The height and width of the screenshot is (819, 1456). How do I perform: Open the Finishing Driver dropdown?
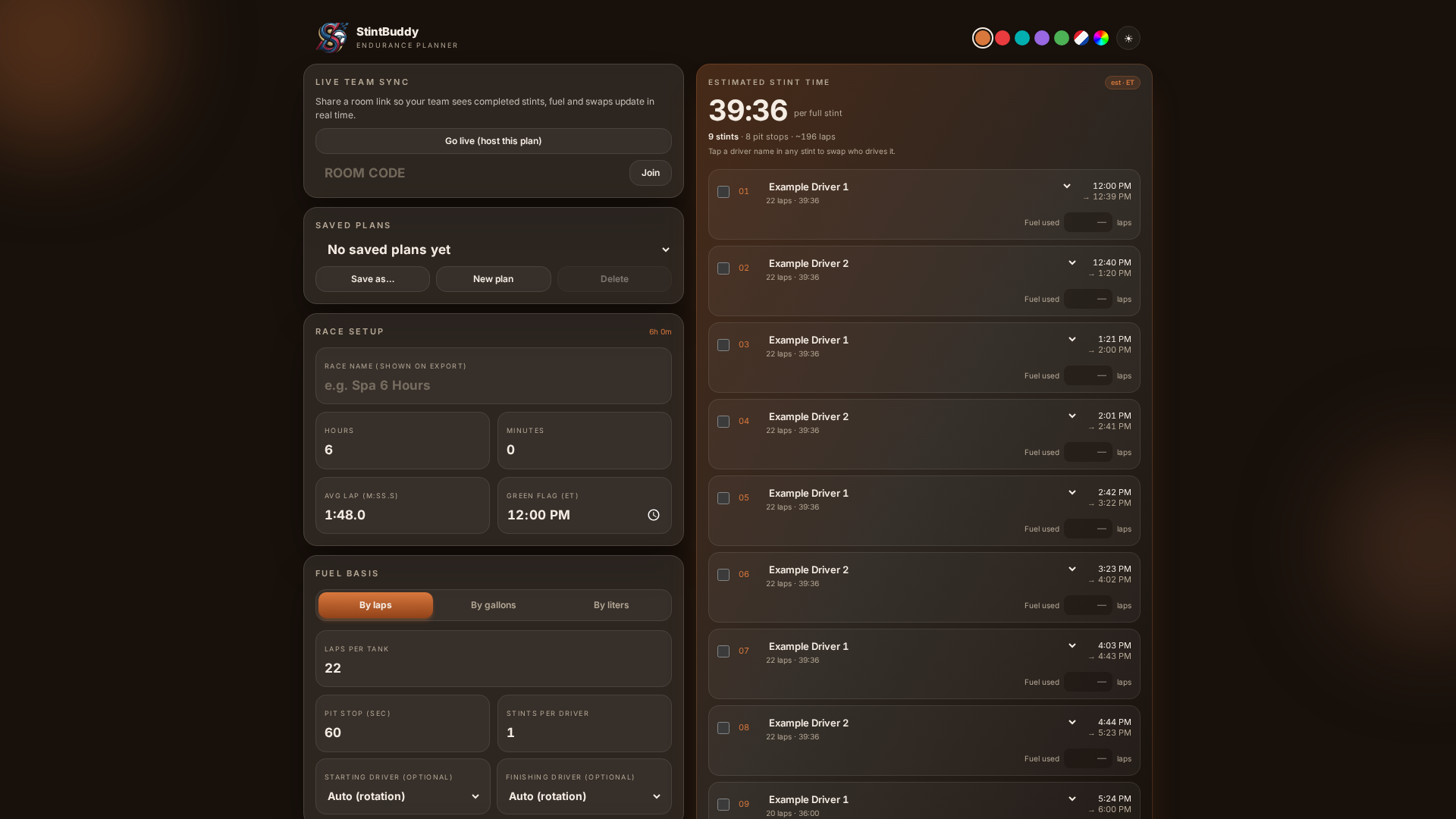coord(584,796)
